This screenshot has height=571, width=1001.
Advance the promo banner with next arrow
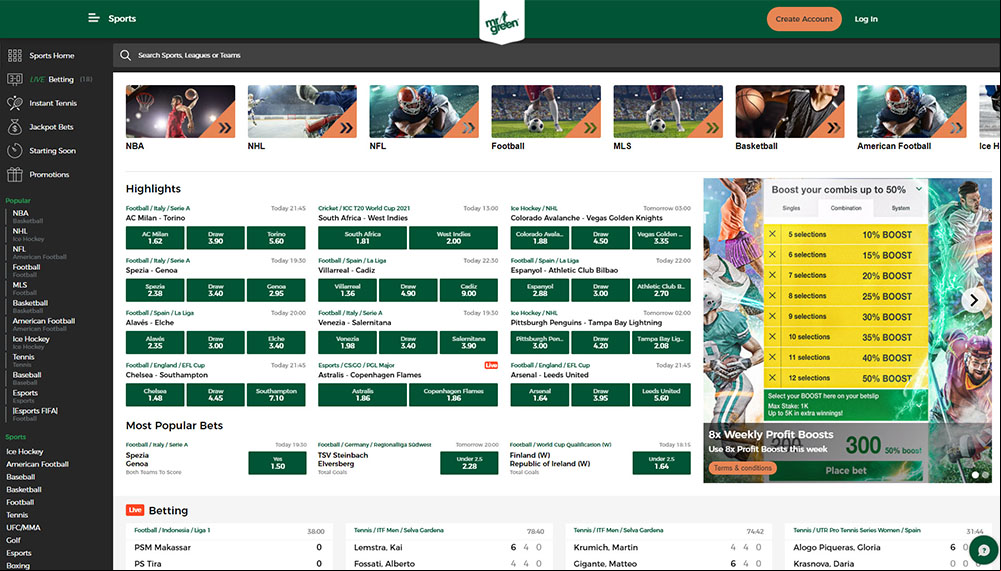click(x=973, y=300)
